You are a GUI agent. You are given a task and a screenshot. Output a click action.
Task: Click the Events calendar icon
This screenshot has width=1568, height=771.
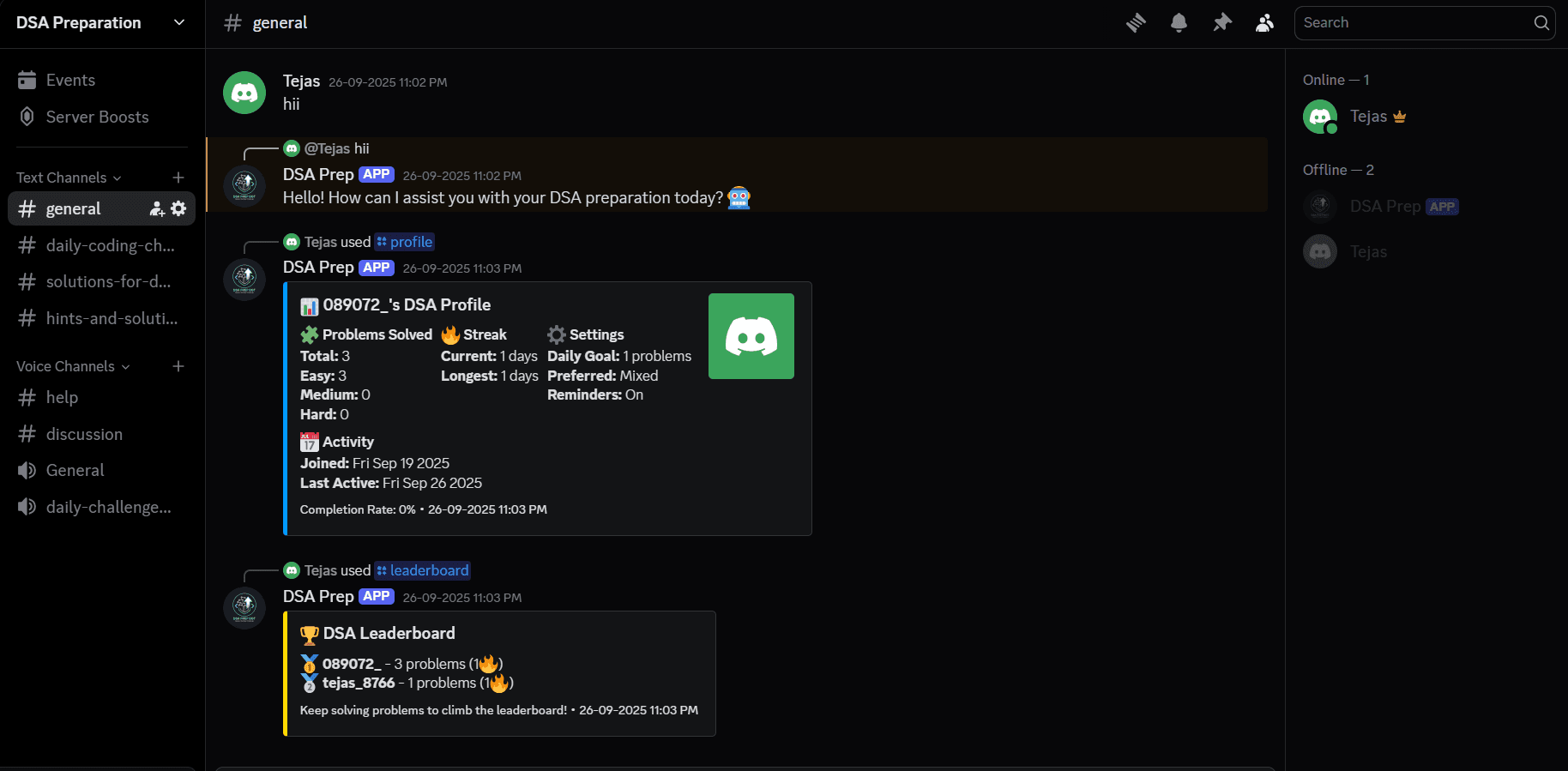pyautogui.click(x=27, y=80)
